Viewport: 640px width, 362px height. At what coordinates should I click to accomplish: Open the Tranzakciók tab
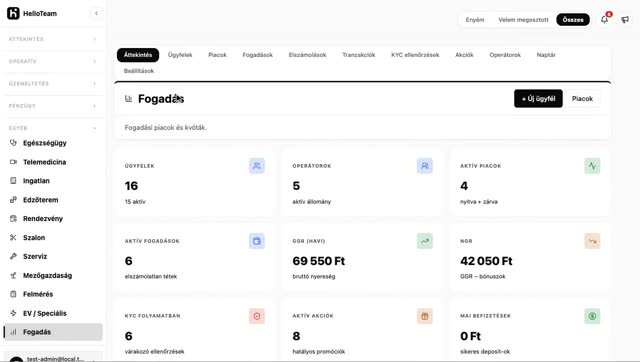[359, 55]
